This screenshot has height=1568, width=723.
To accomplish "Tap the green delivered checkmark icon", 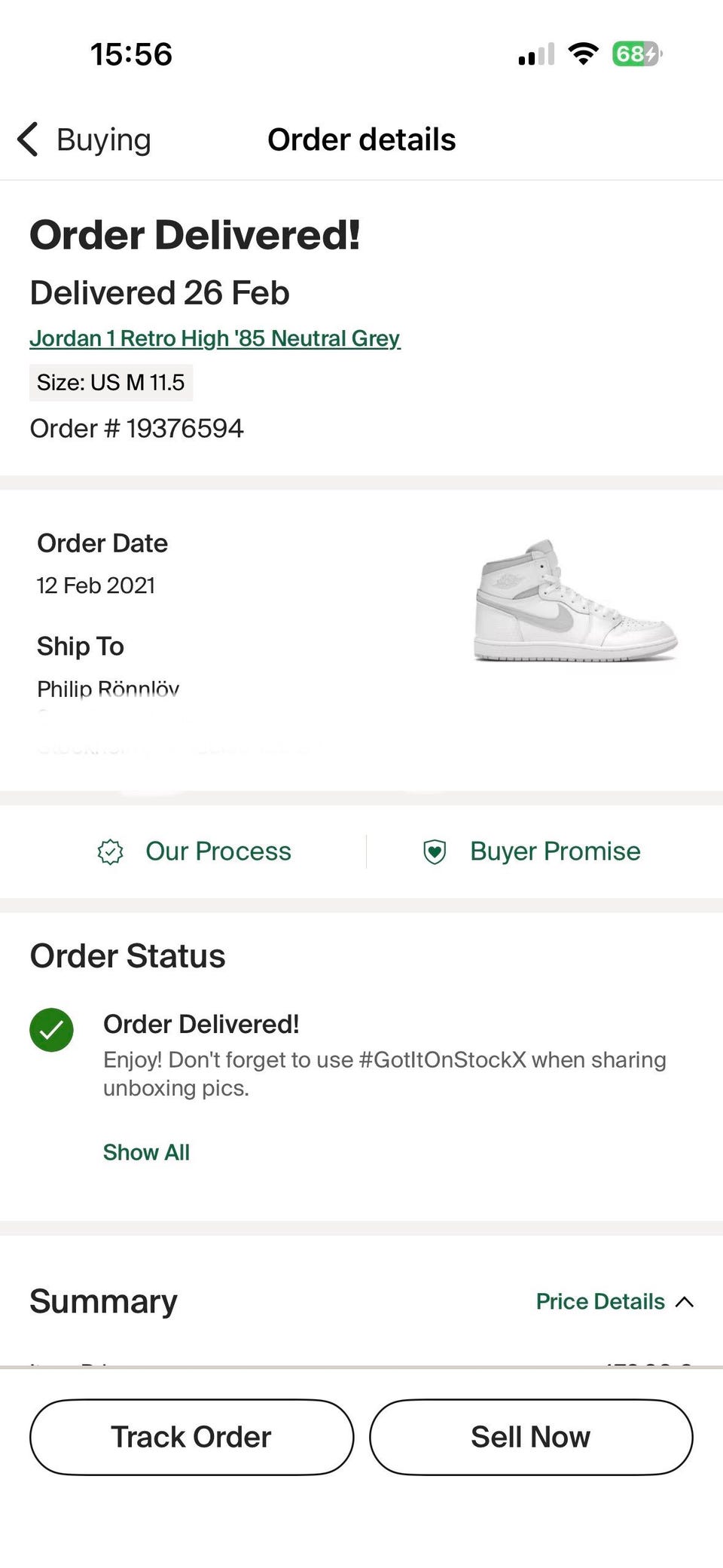I will point(51,1029).
